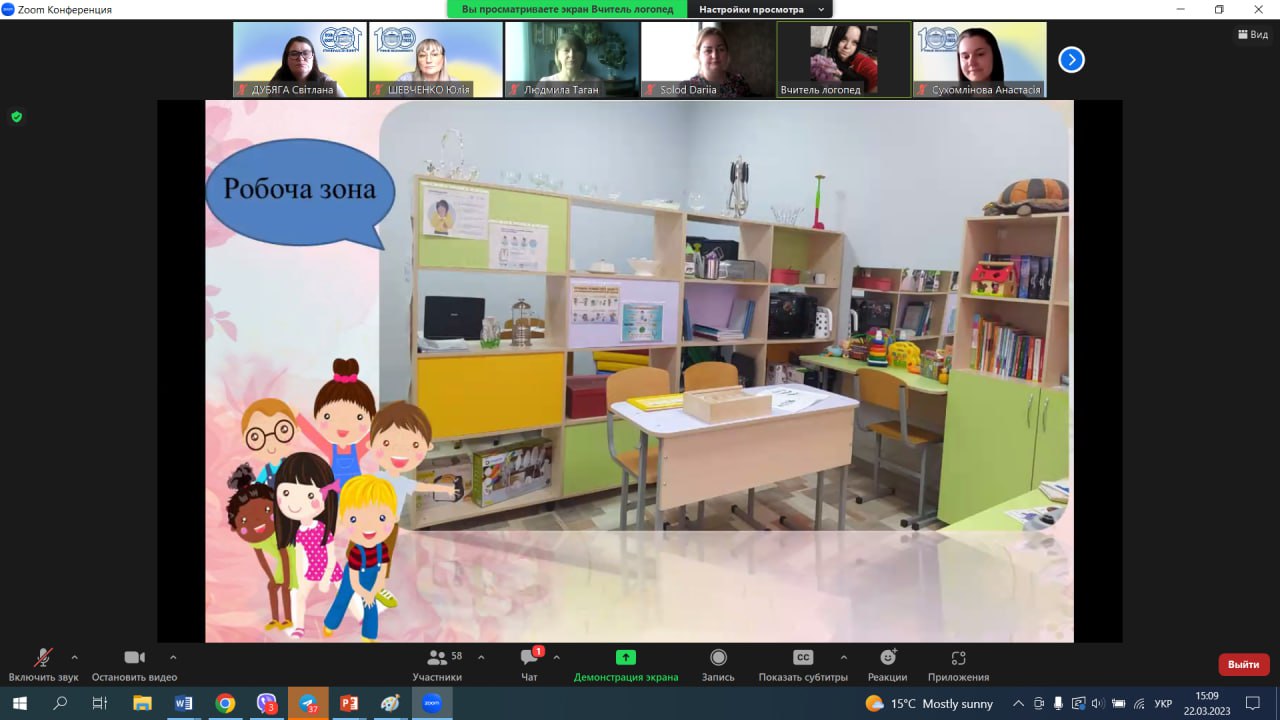Open PowerPoint from the taskbar
This screenshot has width=1280, height=720.
349,703
